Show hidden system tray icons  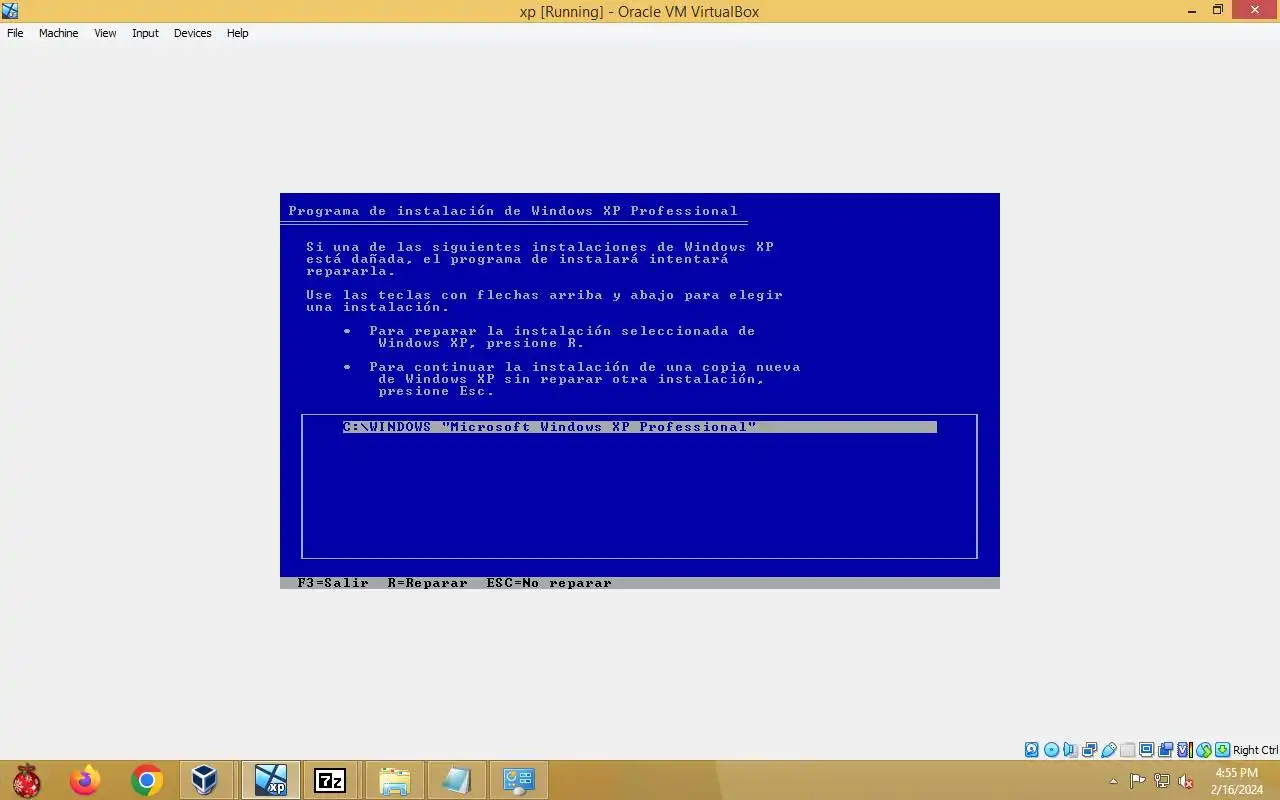tap(1114, 781)
